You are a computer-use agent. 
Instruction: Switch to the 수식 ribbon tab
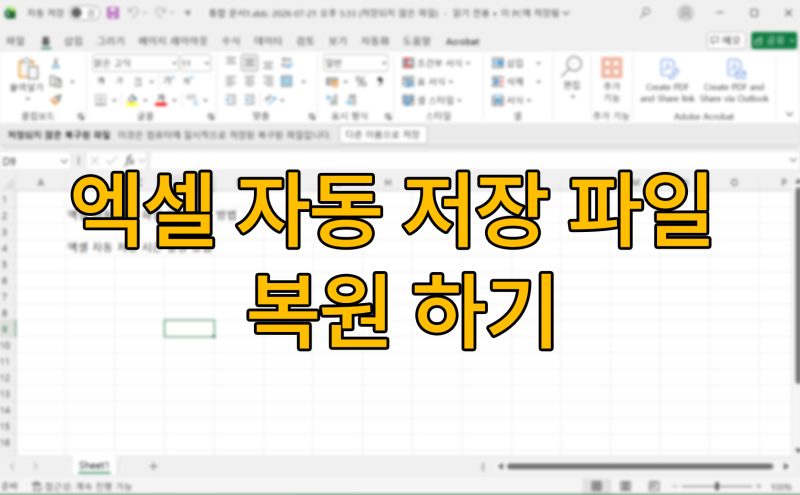pyautogui.click(x=231, y=41)
